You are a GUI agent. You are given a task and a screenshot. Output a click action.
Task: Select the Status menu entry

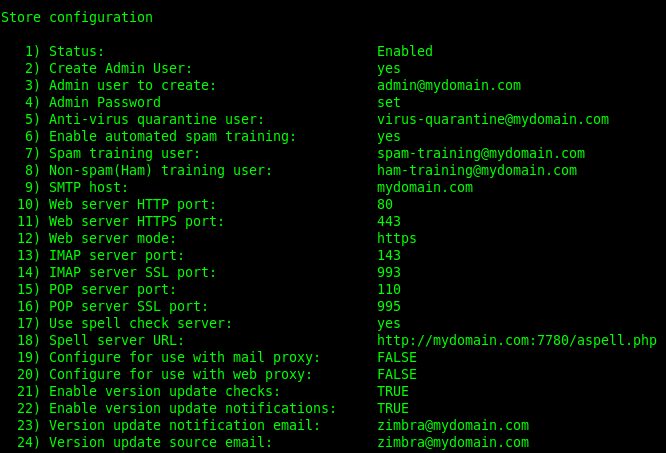click(64, 52)
